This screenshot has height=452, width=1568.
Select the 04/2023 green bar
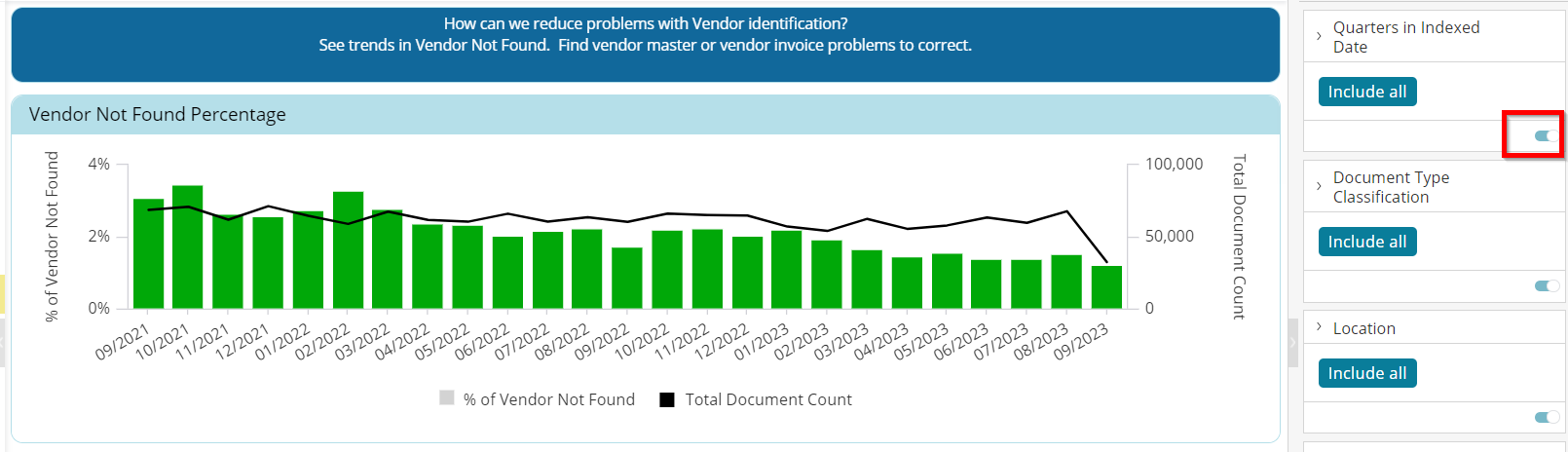pyautogui.click(x=907, y=282)
